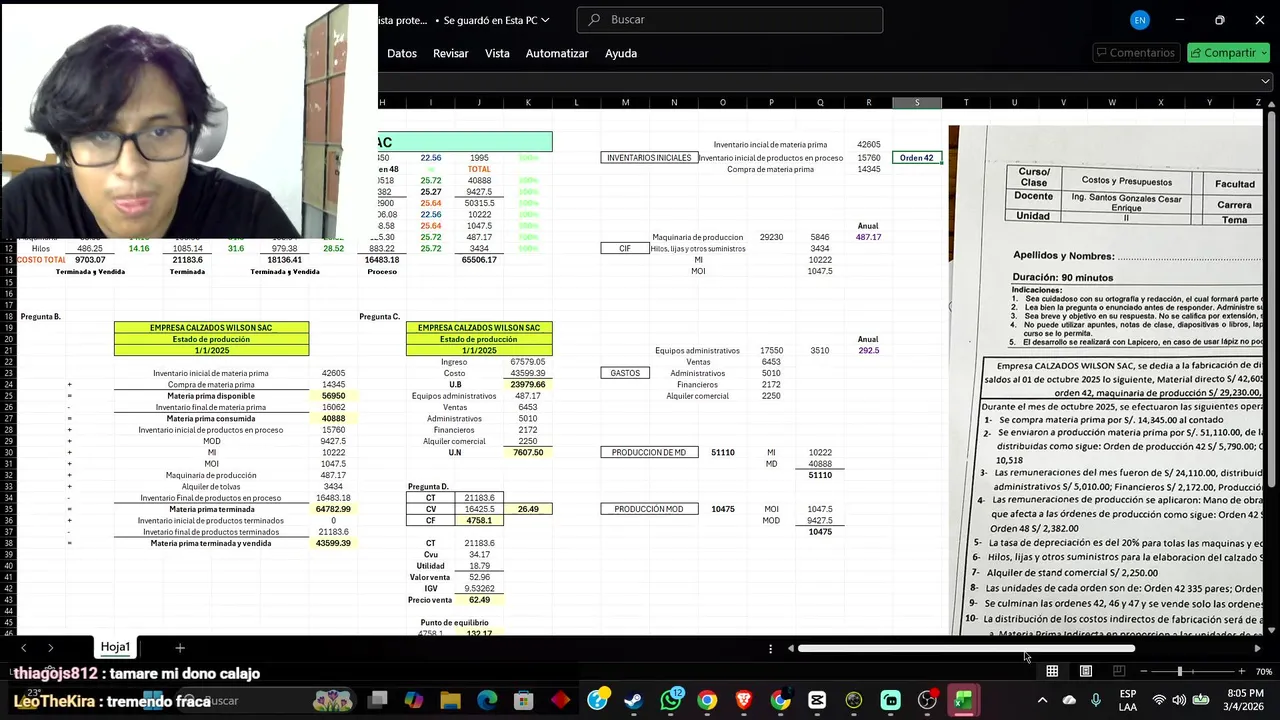Click the microphone tray icon

(x=1096, y=700)
